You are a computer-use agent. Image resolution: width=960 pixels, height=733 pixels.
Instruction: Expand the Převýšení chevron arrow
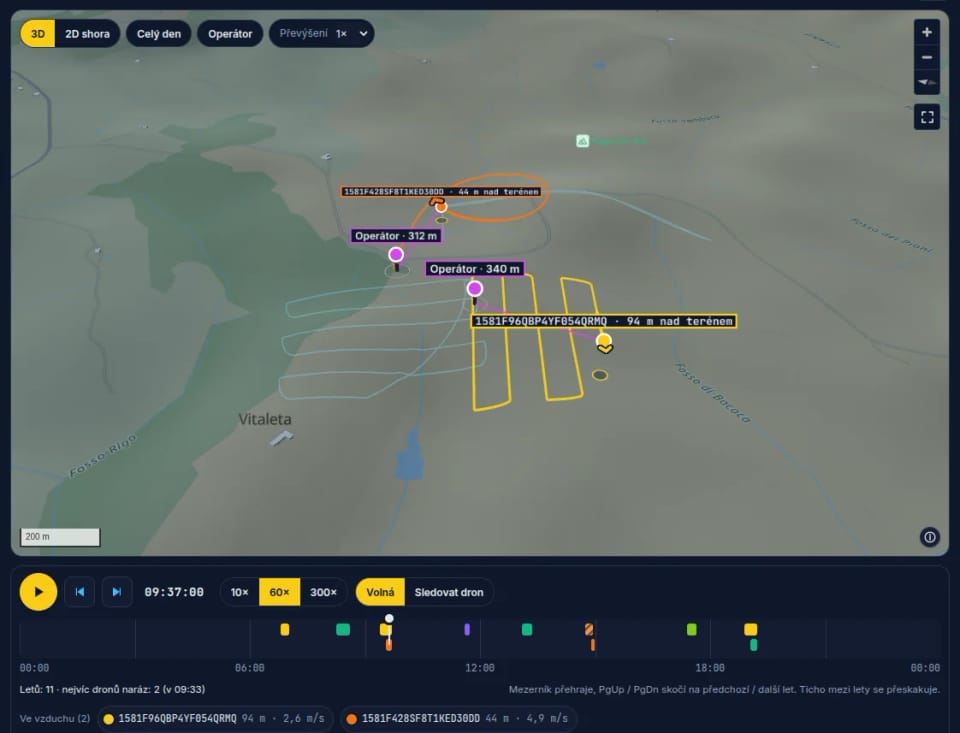click(363, 34)
